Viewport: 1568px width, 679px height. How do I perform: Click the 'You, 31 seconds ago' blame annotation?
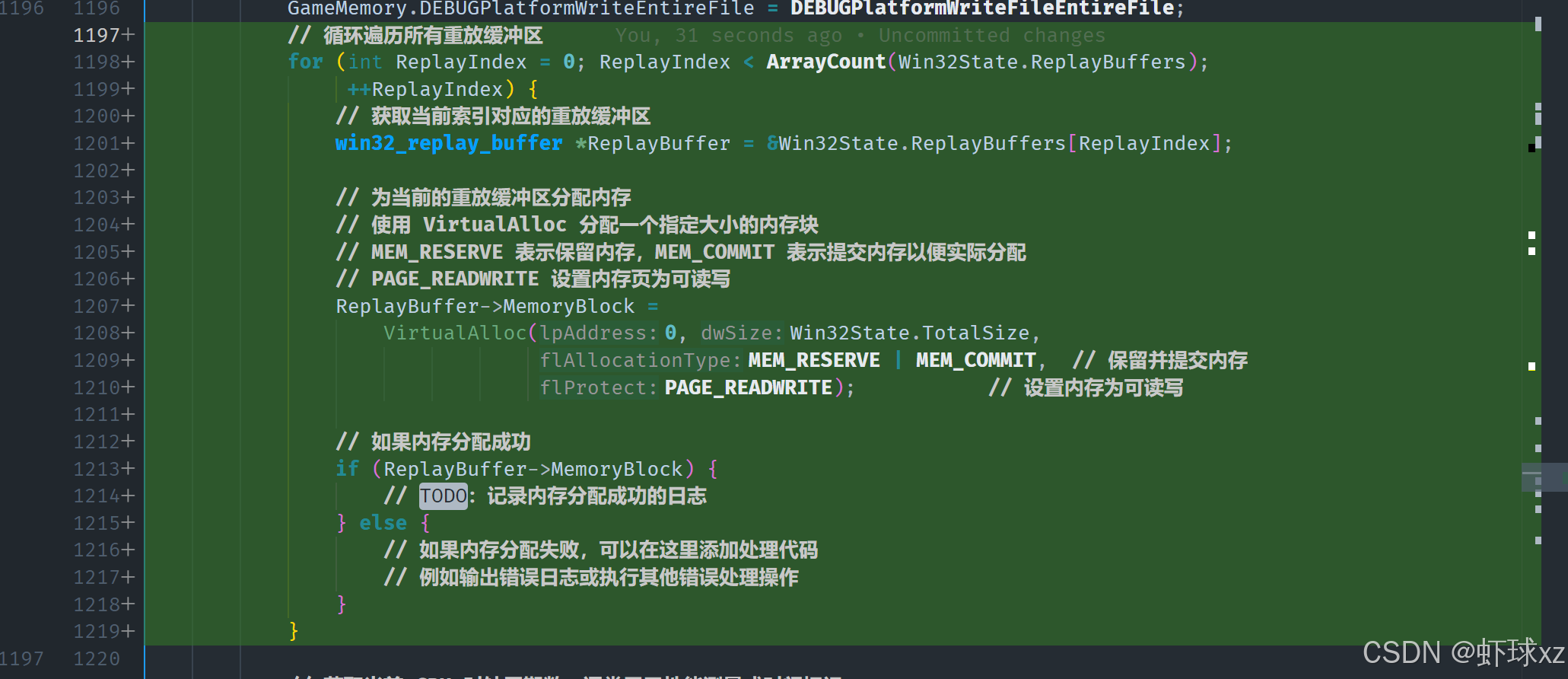(729, 35)
